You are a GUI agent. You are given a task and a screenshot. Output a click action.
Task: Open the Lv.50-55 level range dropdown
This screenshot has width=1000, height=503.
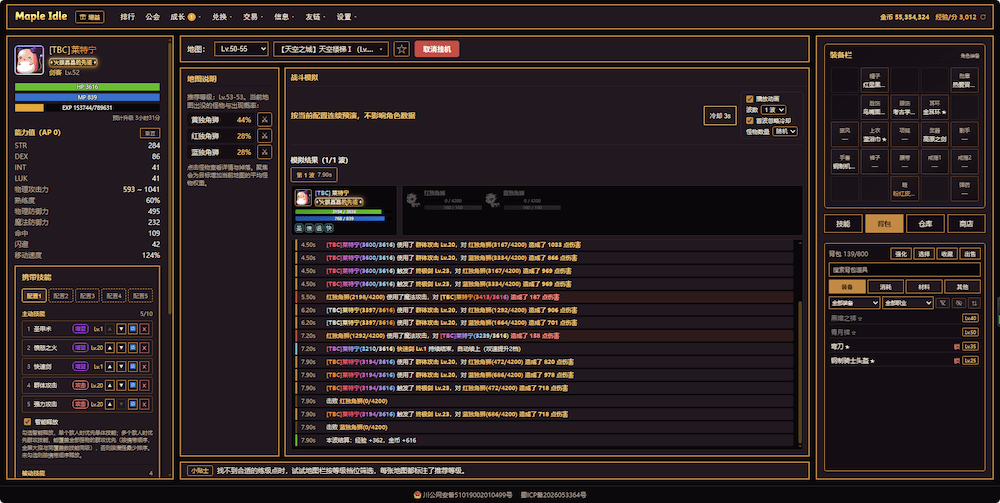[x=241, y=49]
